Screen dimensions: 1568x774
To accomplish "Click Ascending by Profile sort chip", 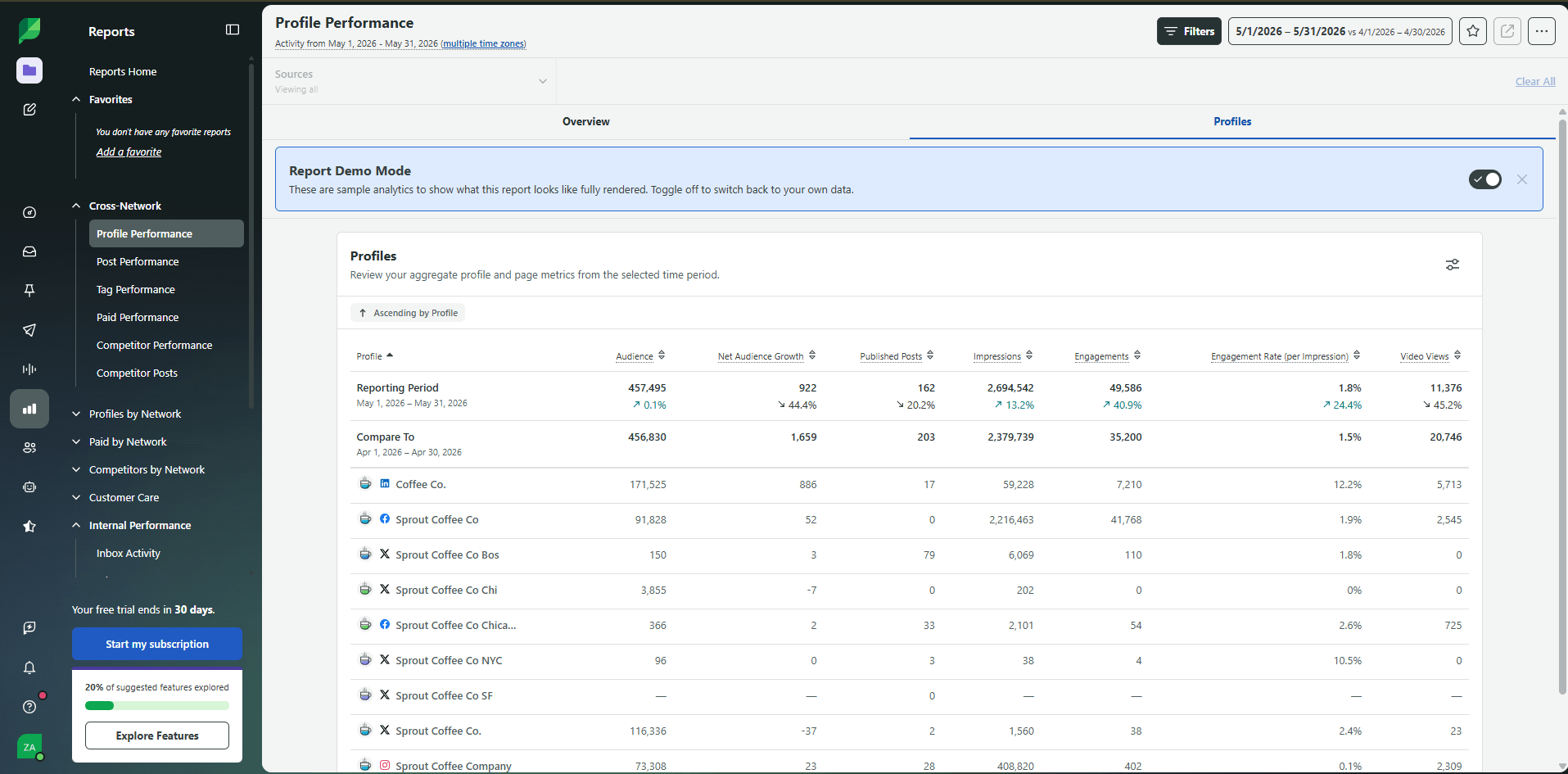I will 408,313.
